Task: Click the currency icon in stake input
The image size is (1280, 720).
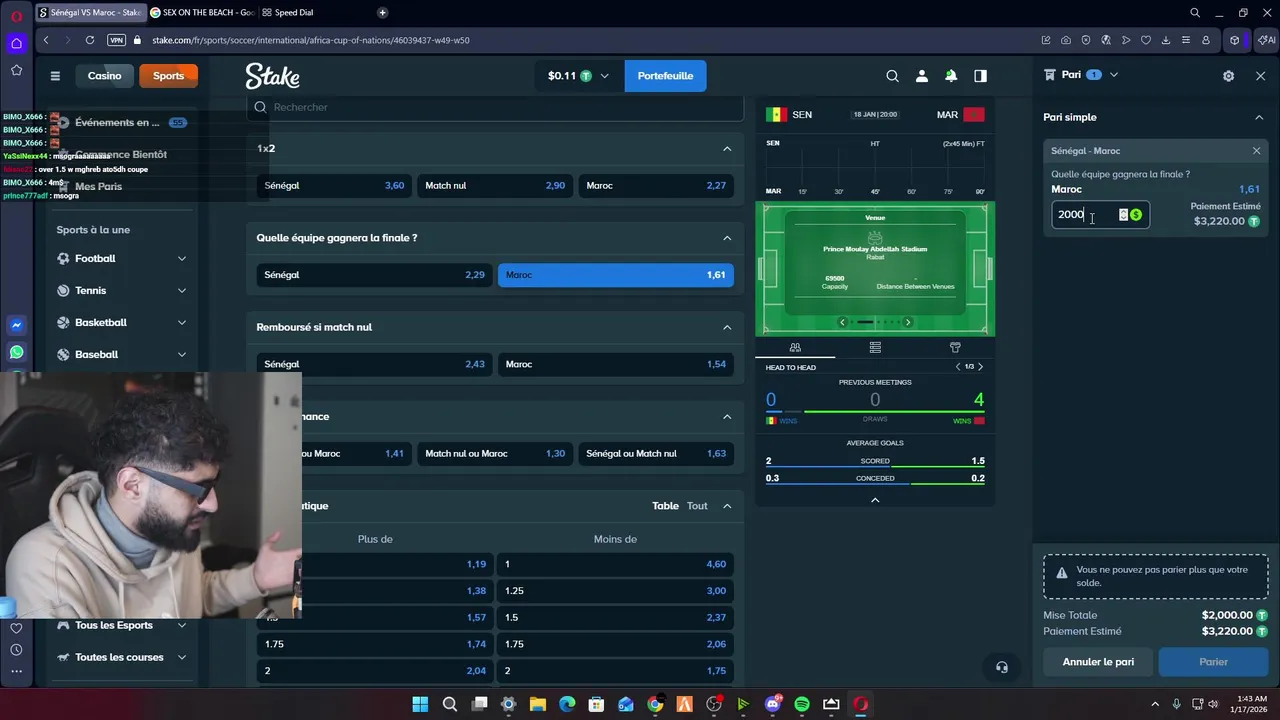Action: (x=1136, y=215)
